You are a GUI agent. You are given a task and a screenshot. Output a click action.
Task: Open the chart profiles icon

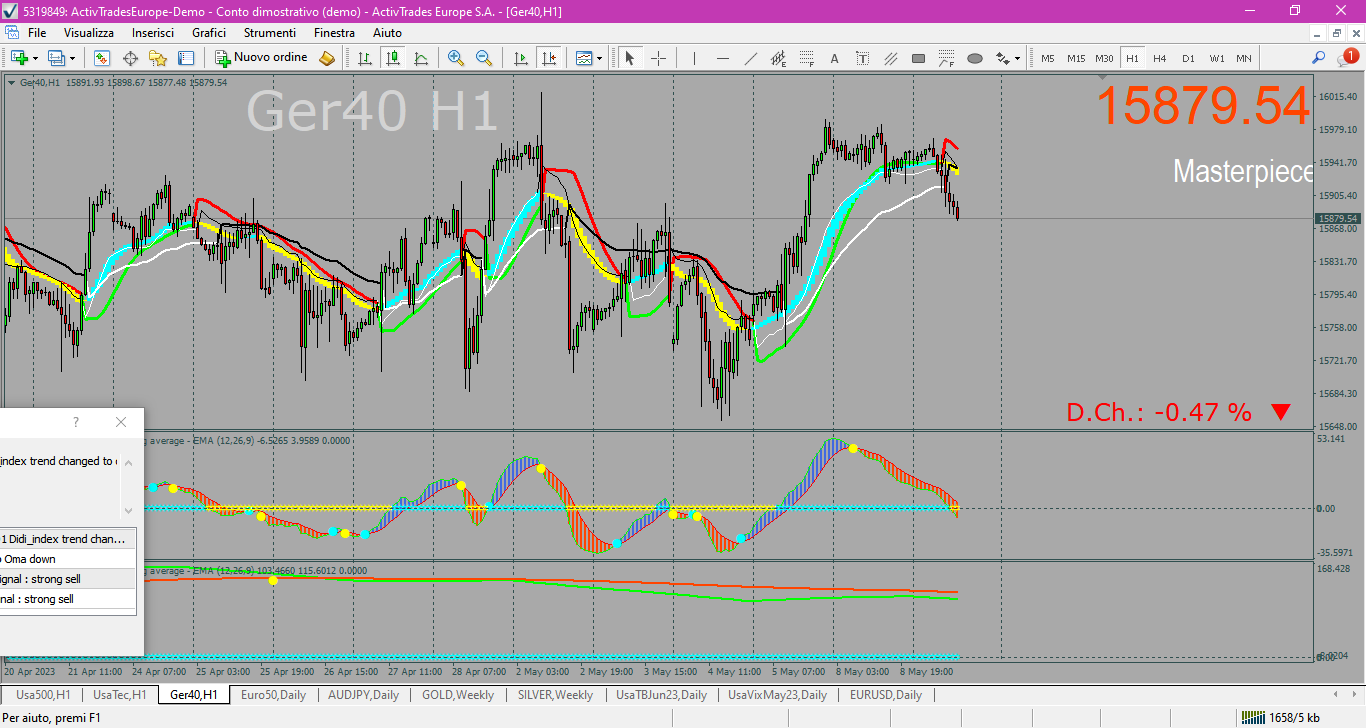click(57, 58)
